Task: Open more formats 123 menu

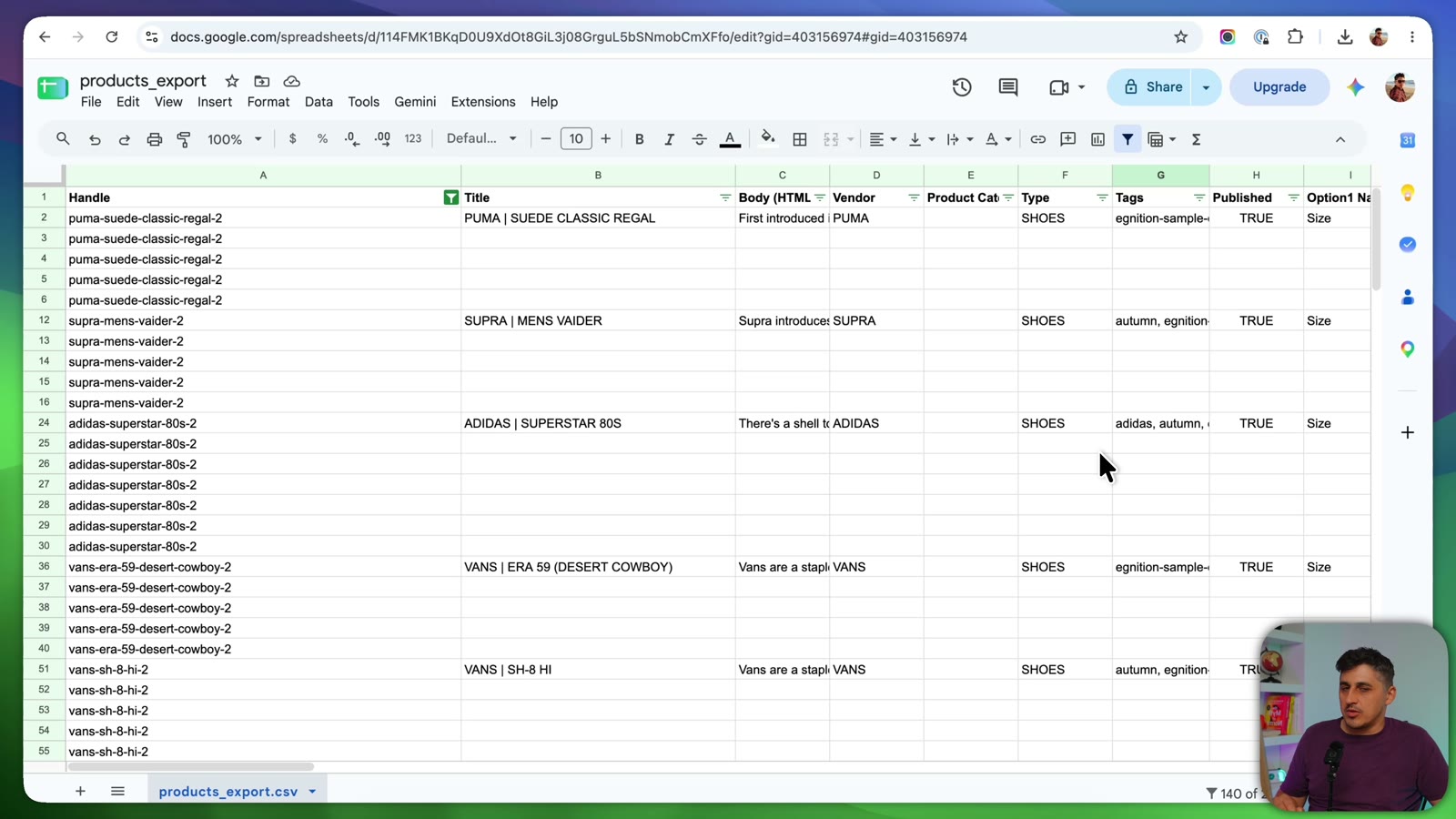Action: click(413, 139)
